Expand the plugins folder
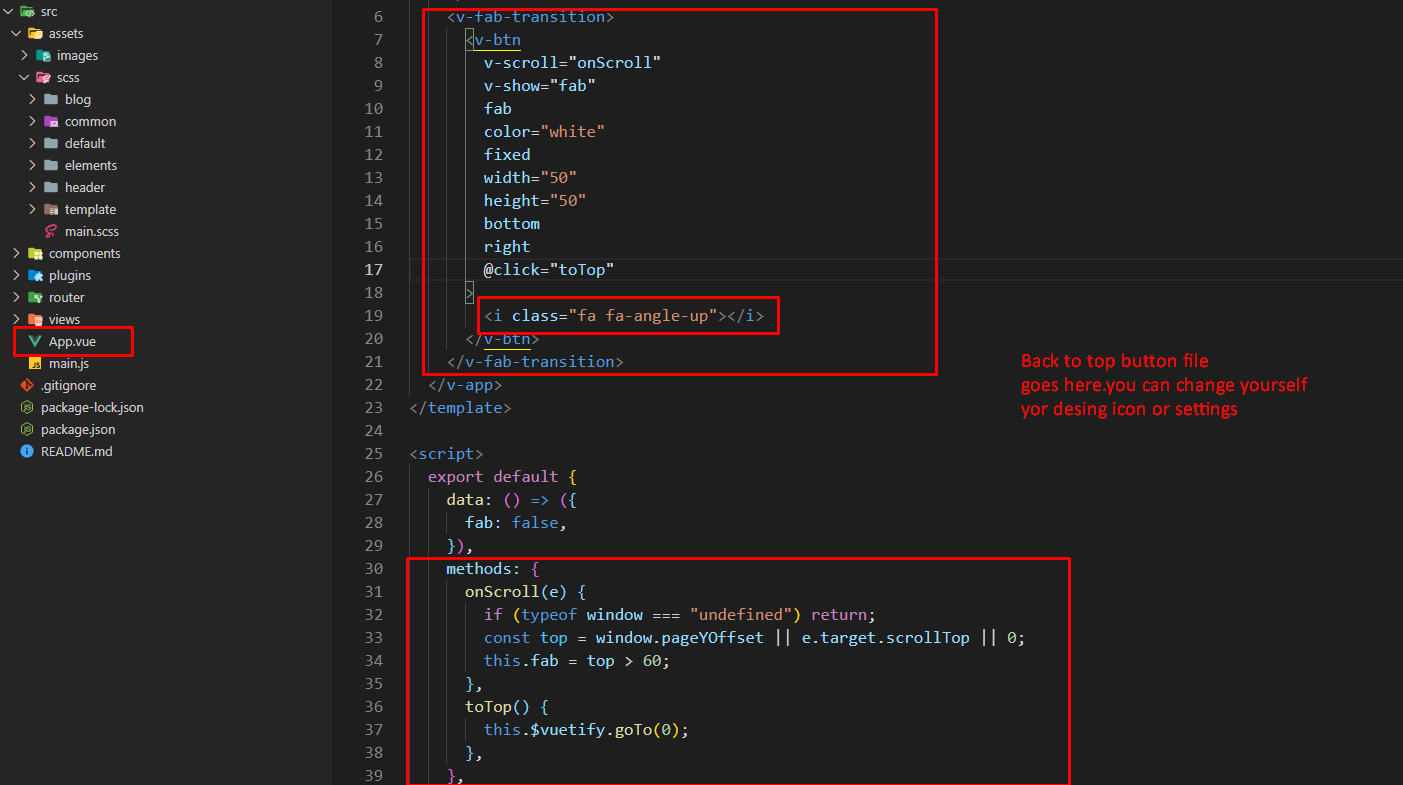 (16, 276)
